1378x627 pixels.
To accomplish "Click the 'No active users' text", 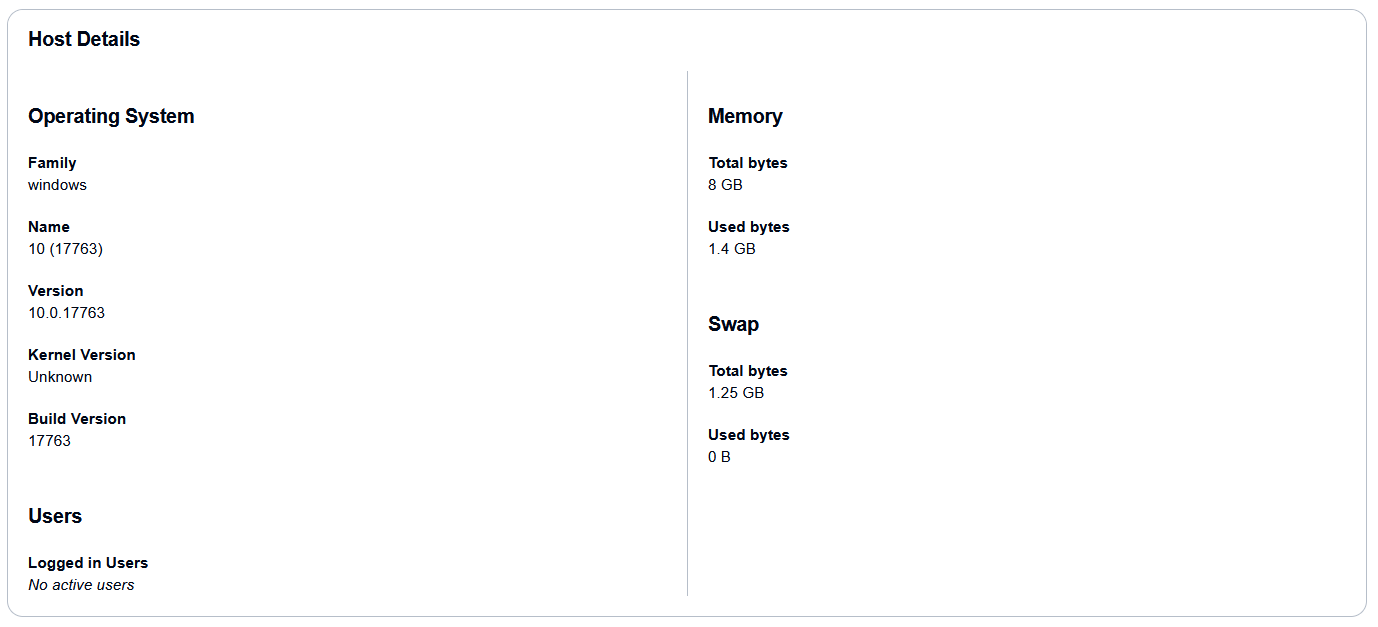I will 81,585.
